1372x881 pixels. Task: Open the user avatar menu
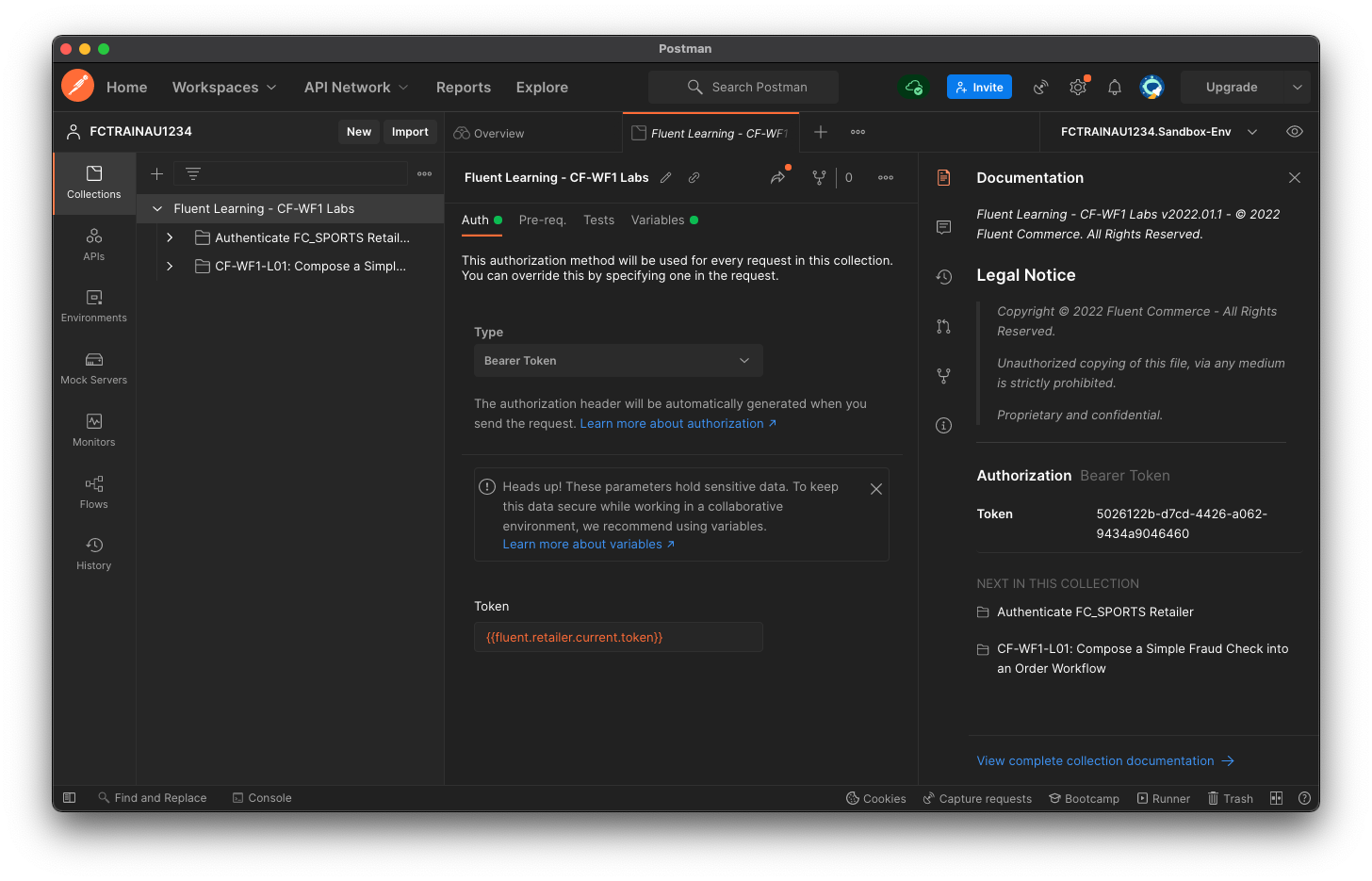pyautogui.click(x=1151, y=87)
